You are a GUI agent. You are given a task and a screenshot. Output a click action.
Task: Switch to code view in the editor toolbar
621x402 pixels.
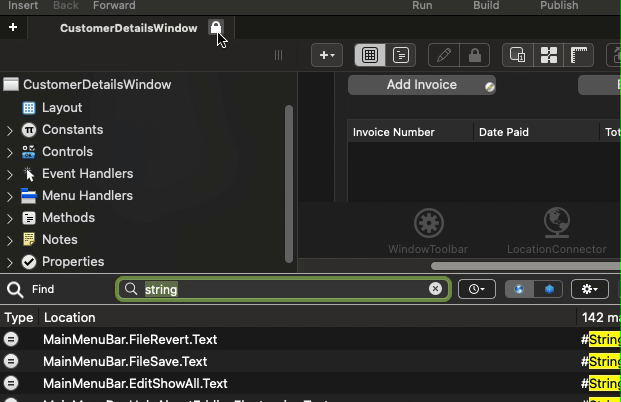click(400, 55)
